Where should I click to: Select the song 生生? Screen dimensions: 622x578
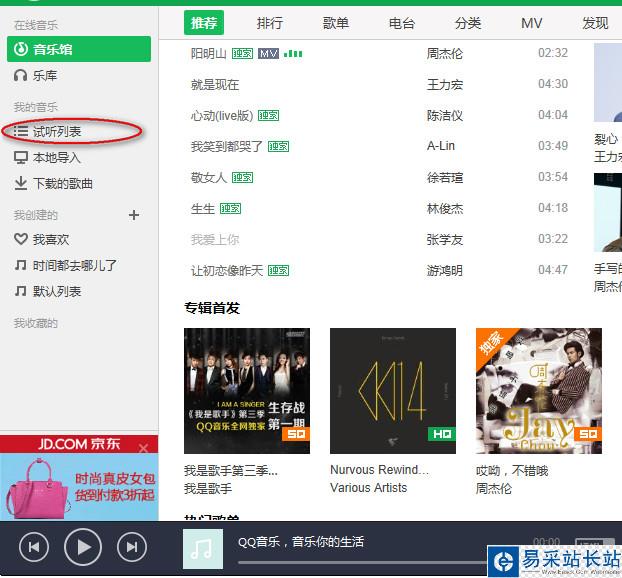pos(203,208)
